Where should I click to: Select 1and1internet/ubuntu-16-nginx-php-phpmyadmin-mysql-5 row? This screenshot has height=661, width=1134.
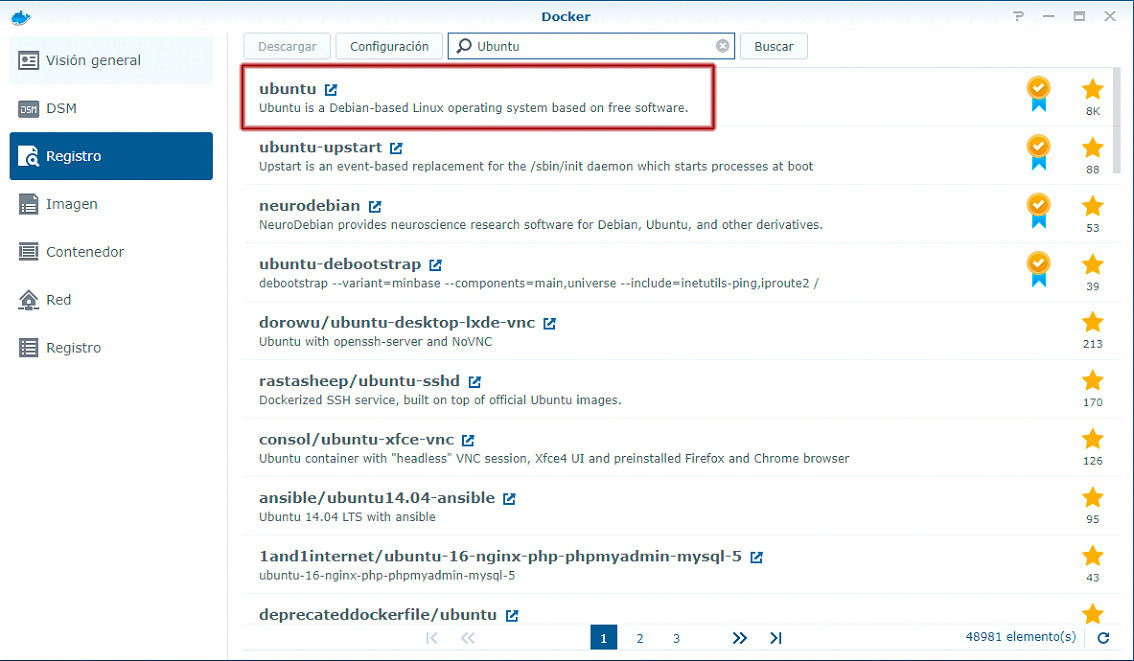(x=681, y=566)
